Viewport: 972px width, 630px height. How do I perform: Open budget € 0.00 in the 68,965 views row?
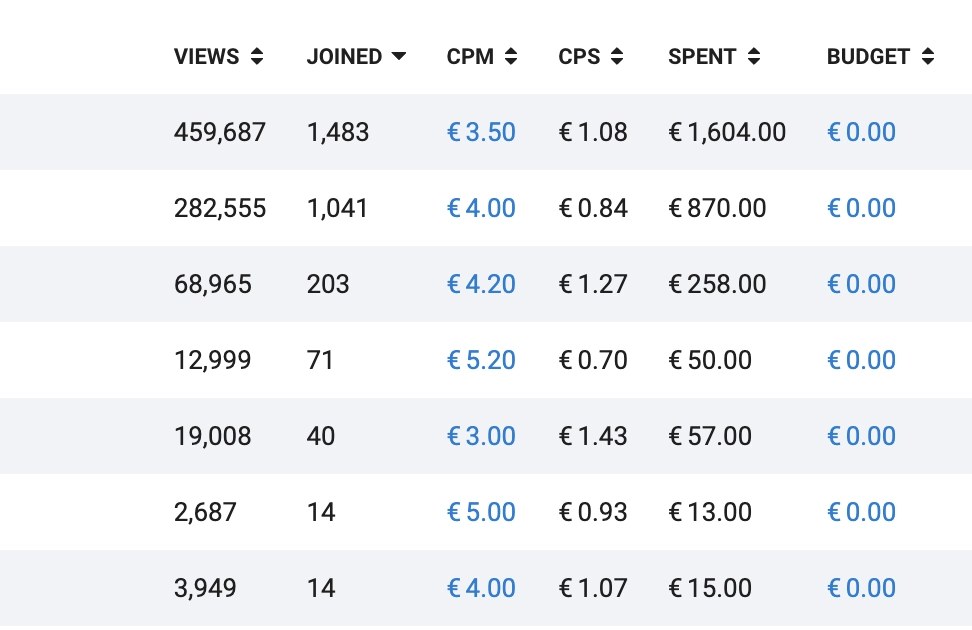tap(861, 284)
